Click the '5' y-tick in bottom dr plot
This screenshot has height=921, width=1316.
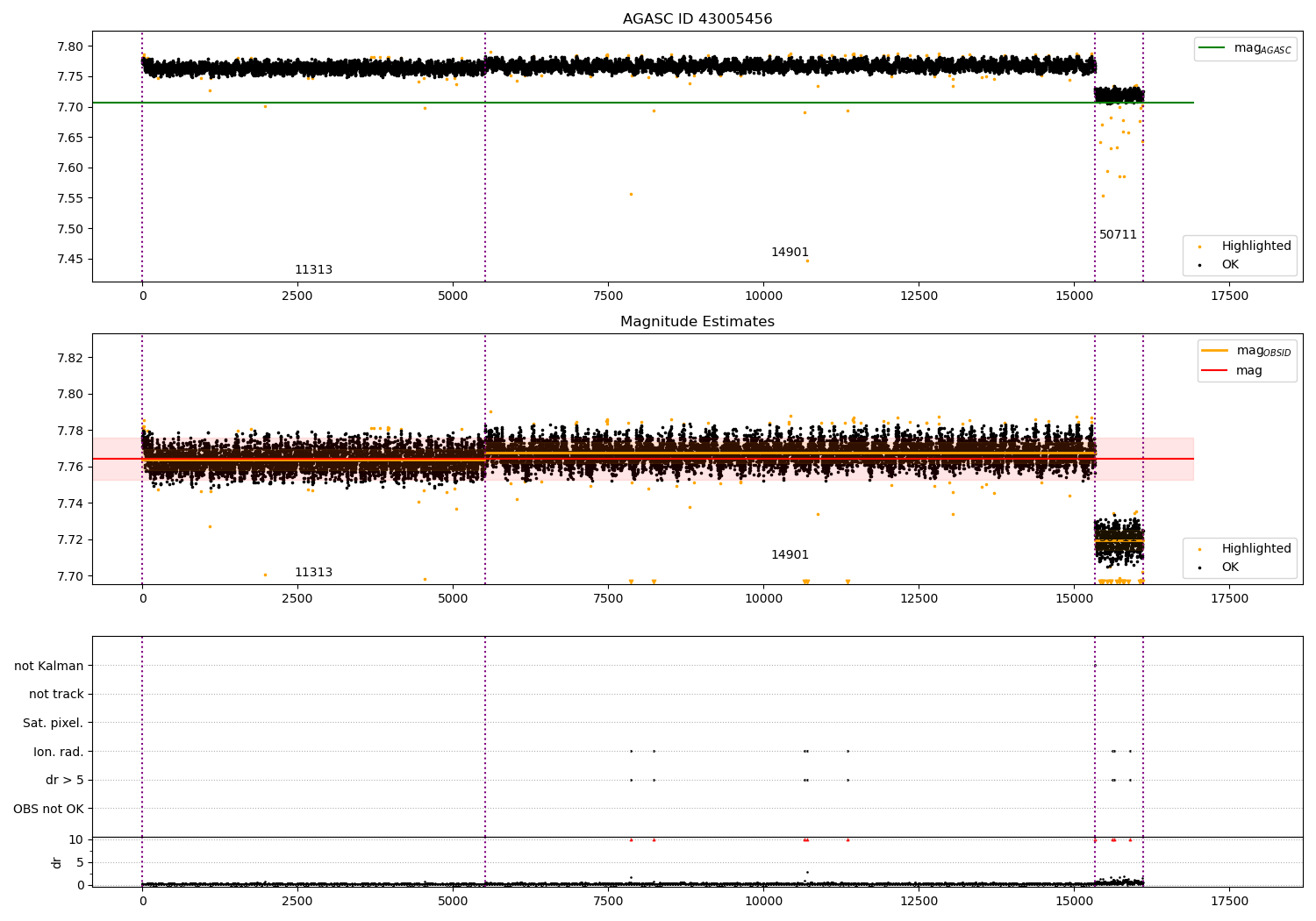point(81,862)
